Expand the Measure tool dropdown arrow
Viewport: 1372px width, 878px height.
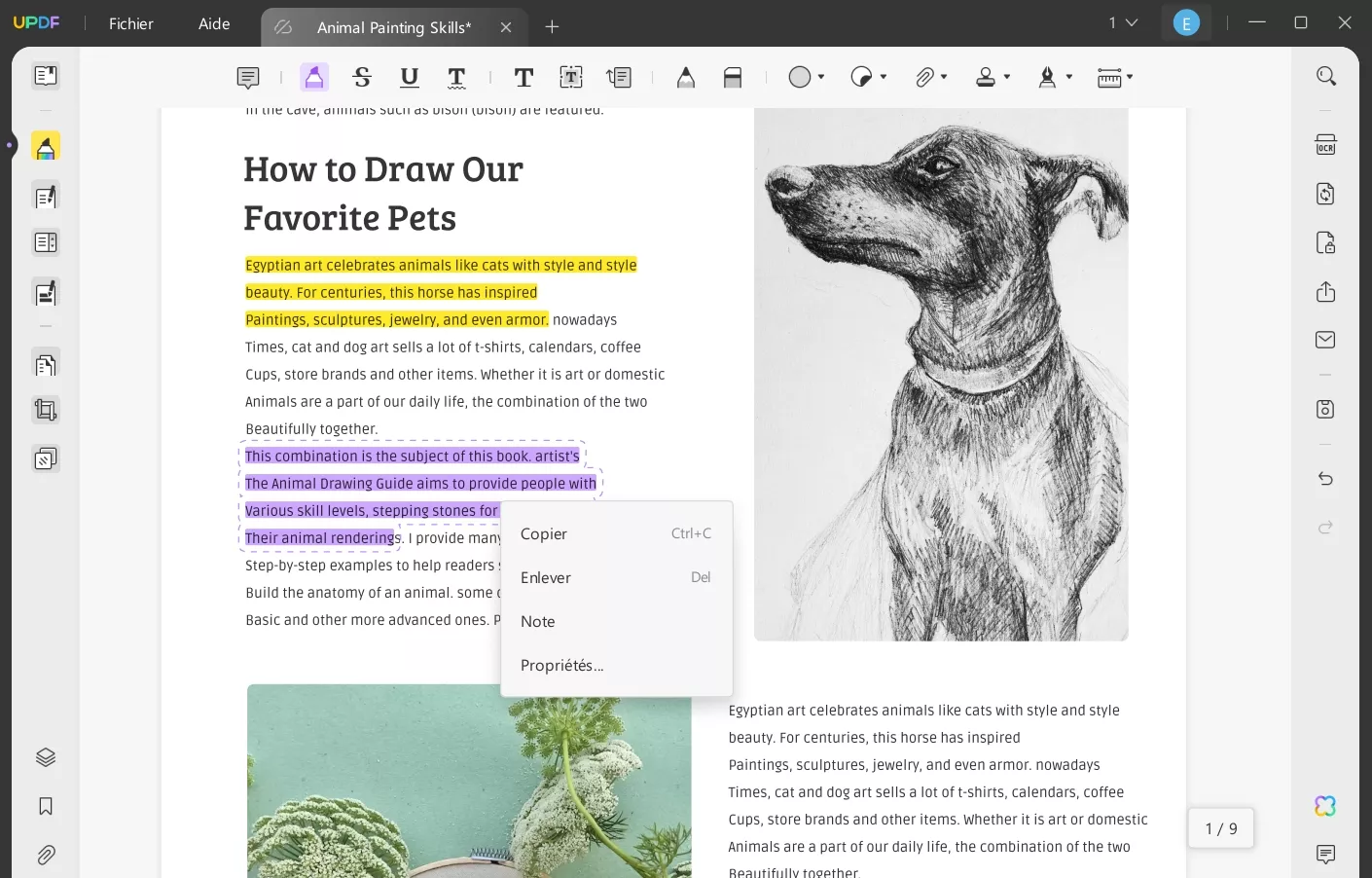pos(1130,77)
